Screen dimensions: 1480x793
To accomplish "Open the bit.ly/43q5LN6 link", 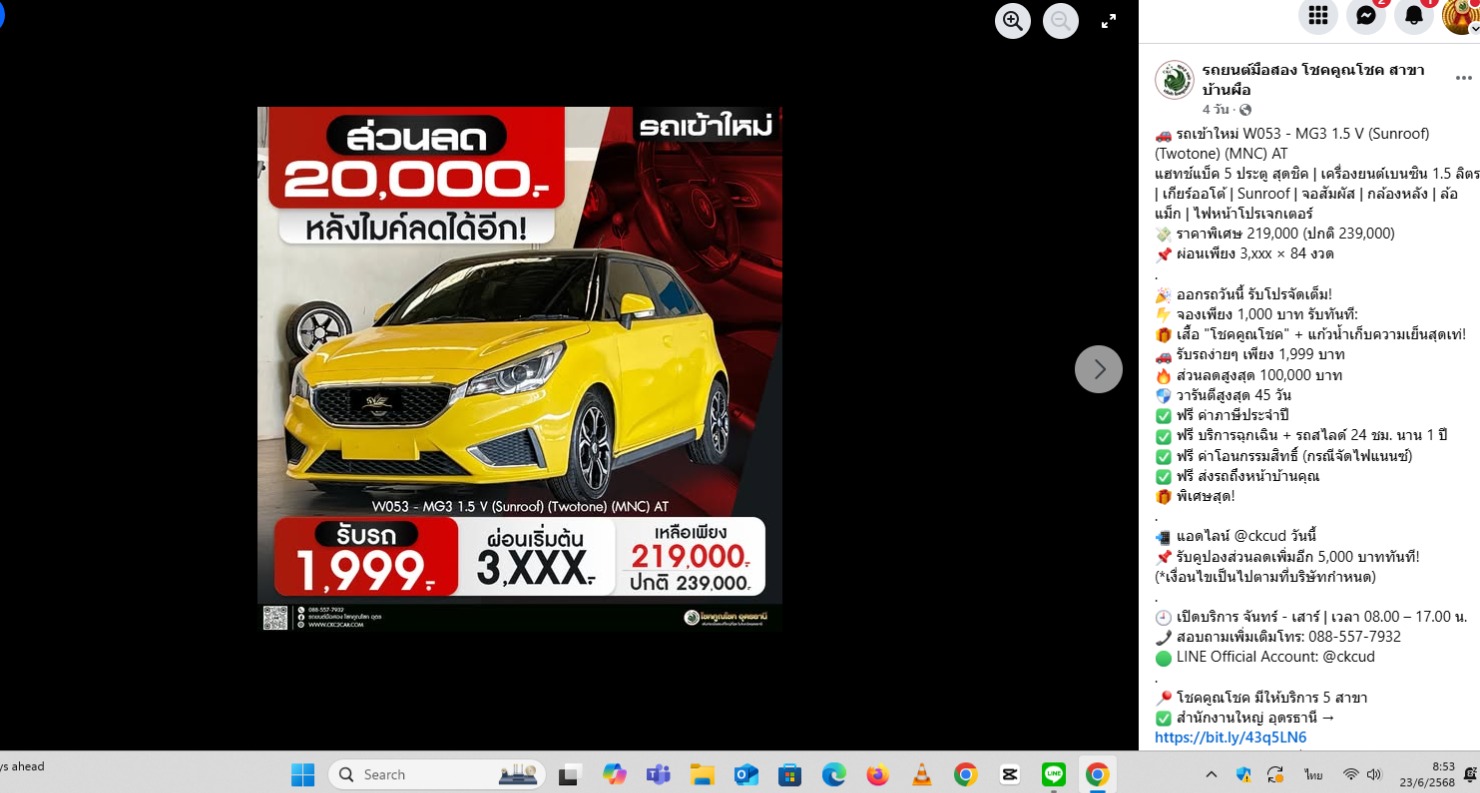I will tap(1230, 738).
